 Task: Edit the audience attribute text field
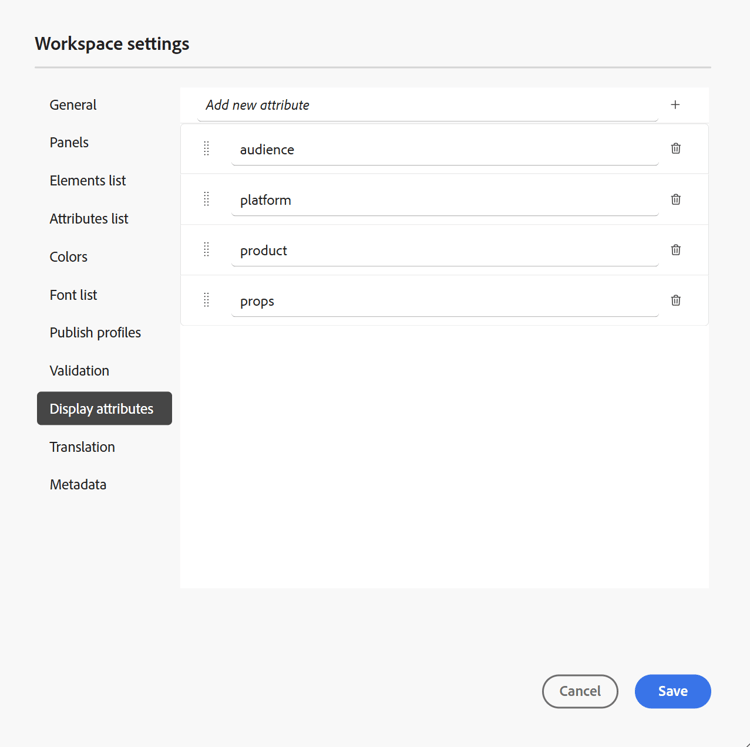click(444, 150)
